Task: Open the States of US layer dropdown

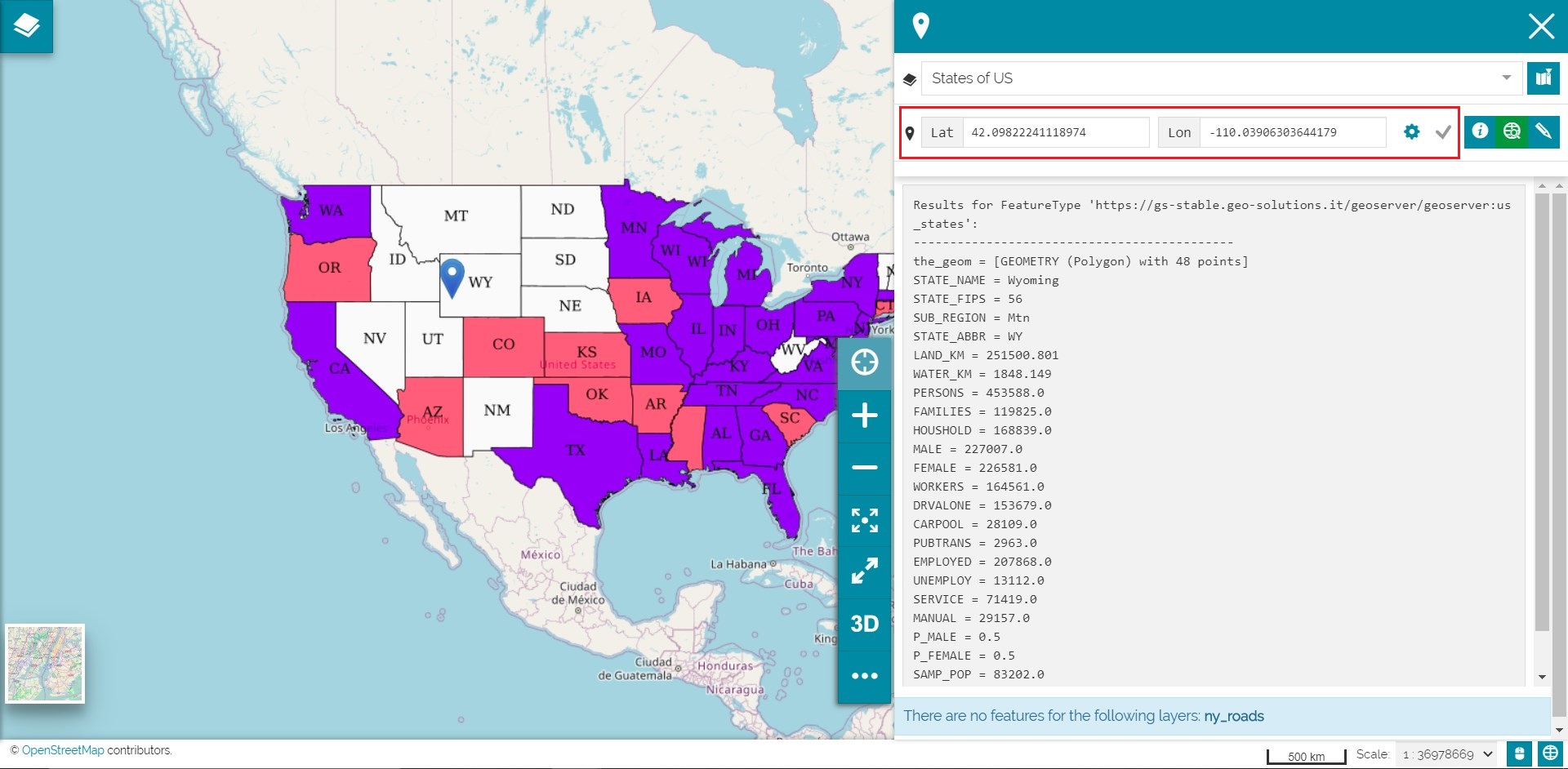Action: [1221, 78]
